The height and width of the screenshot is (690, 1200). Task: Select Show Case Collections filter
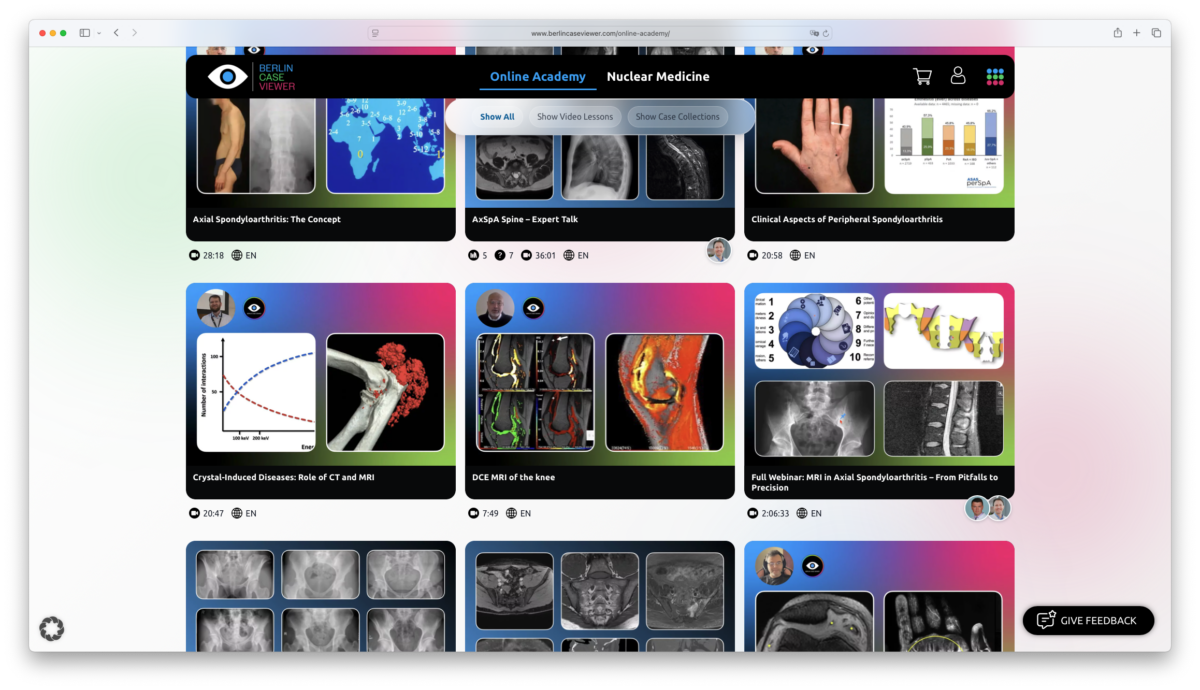coord(678,117)
